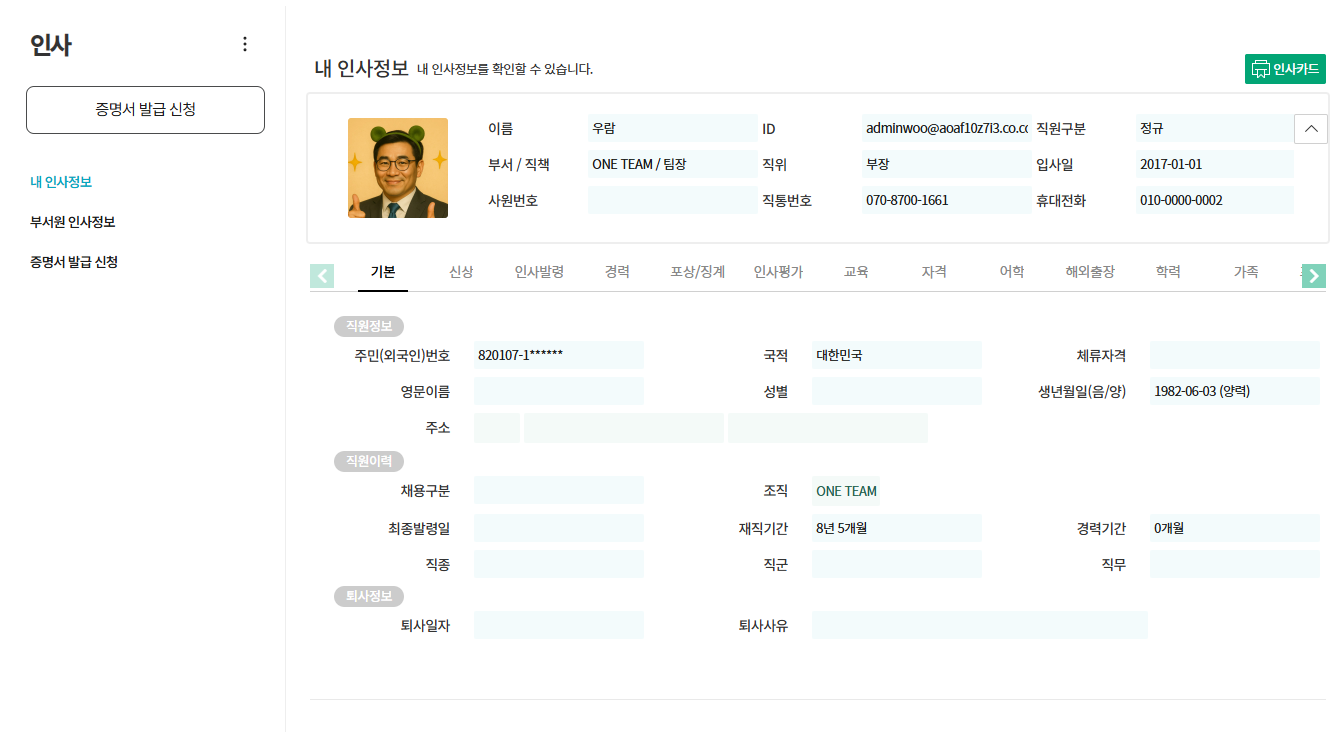Screen dimensions: 1342x732
Task: Go to 부서원 인사정보 page
Action: click(80, 222)
